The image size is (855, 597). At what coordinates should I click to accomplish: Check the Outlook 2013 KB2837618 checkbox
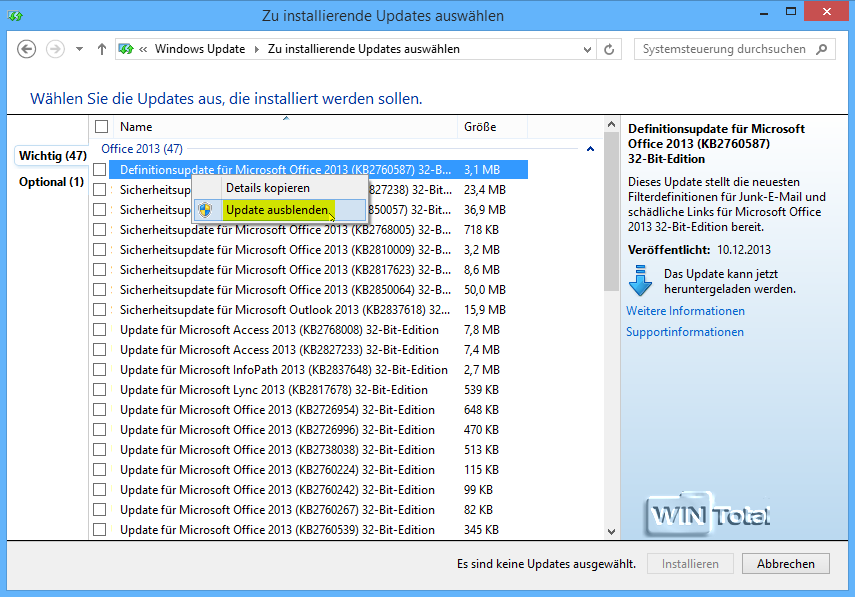click(99, 310)
